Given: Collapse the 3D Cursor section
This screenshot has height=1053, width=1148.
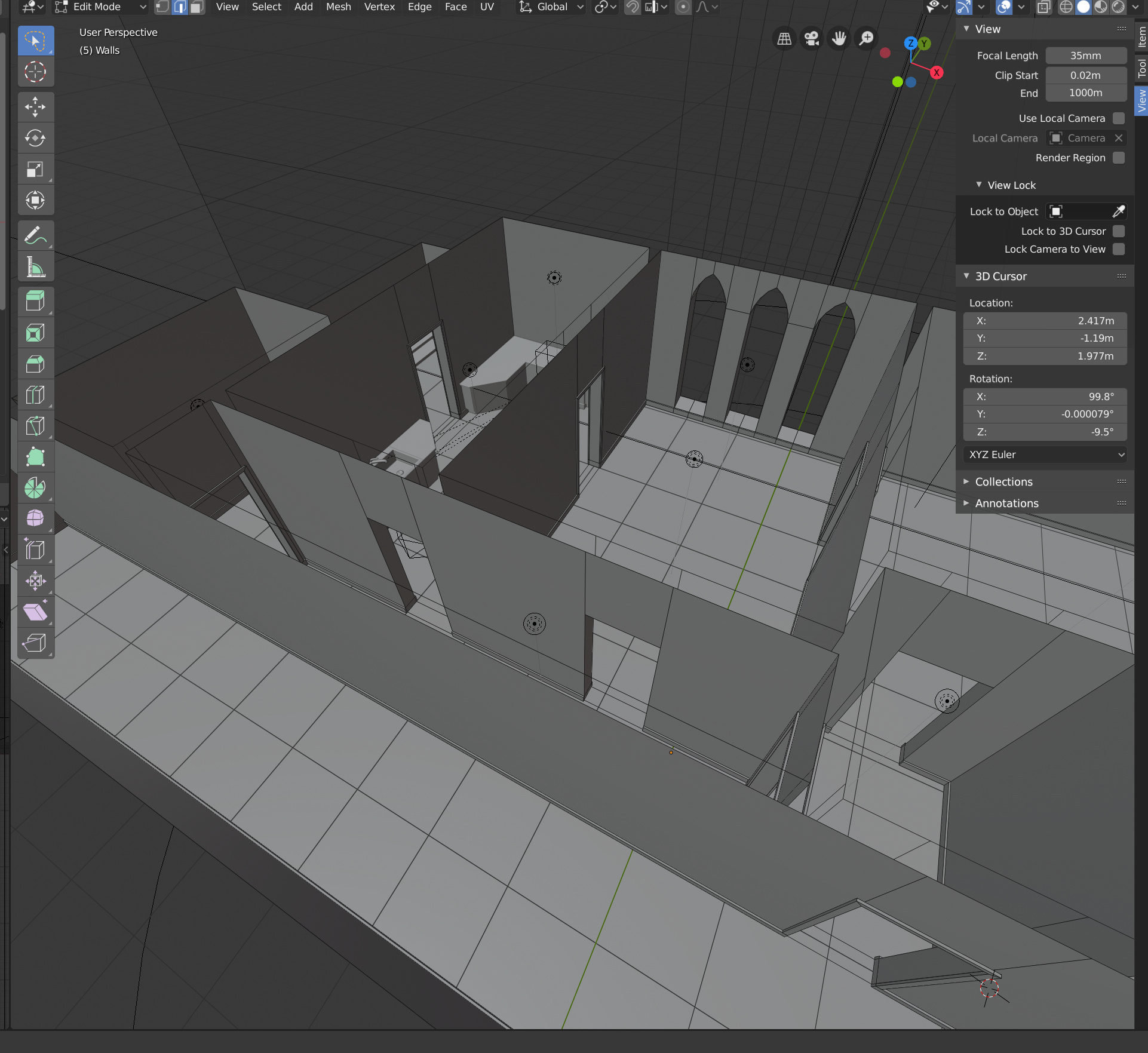Looking at the screenshot, I should (967, 276).
